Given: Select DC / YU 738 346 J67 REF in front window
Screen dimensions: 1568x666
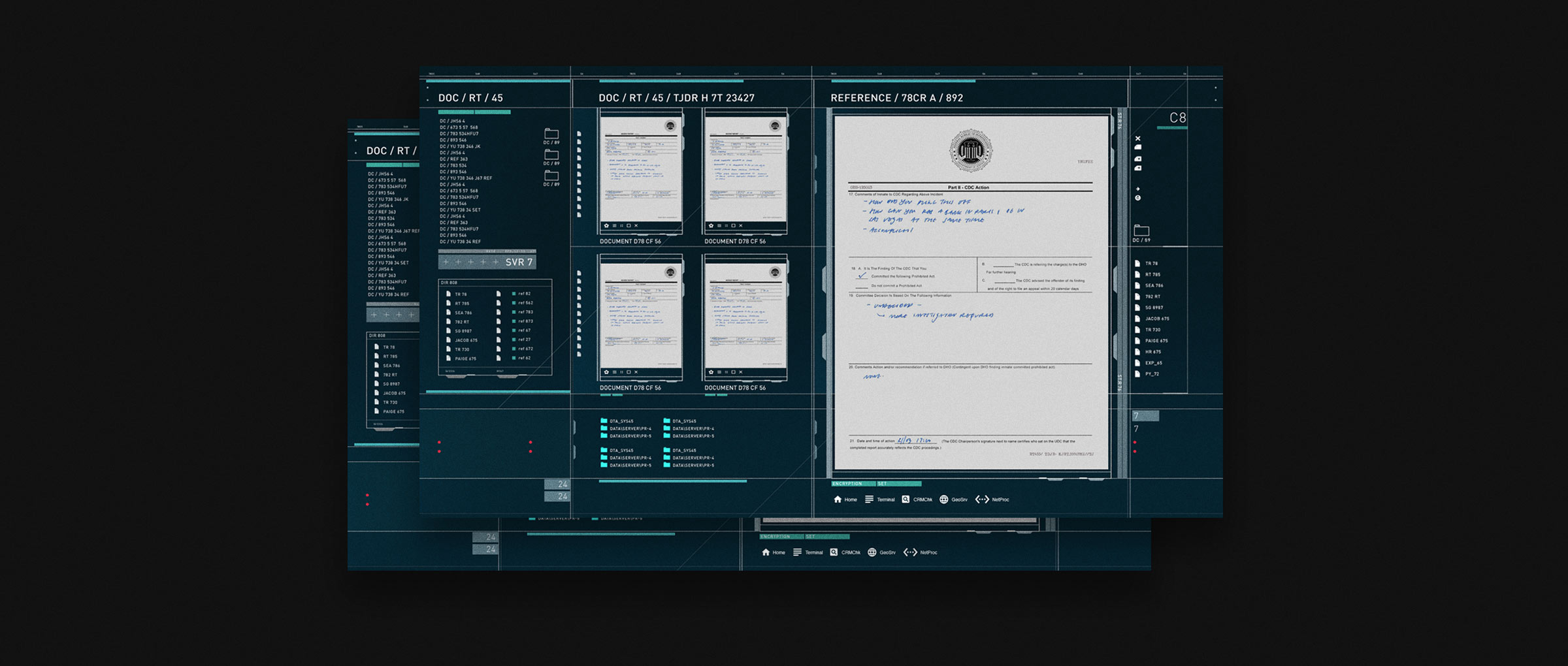Looking at the screenshot, I should (x=466, y=178).
